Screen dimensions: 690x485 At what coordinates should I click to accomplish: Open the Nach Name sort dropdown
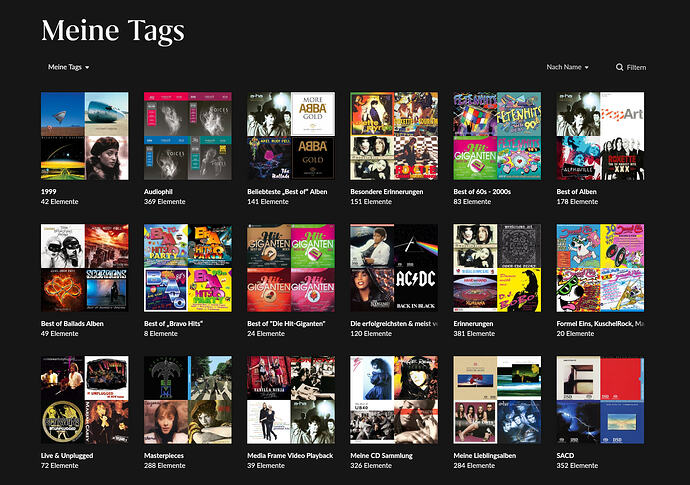[x=567, y=67]
